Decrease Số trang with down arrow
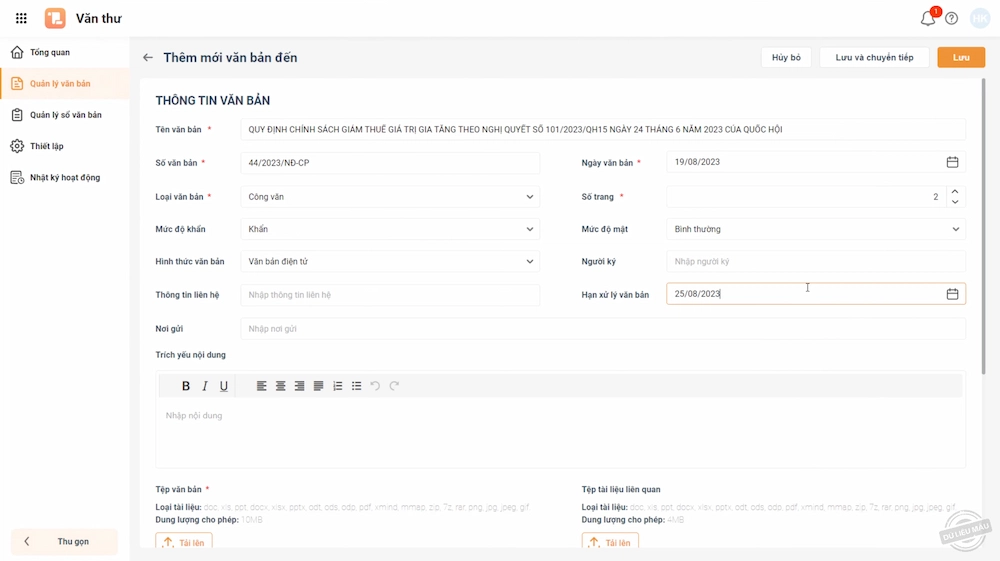 click(955, 202)
